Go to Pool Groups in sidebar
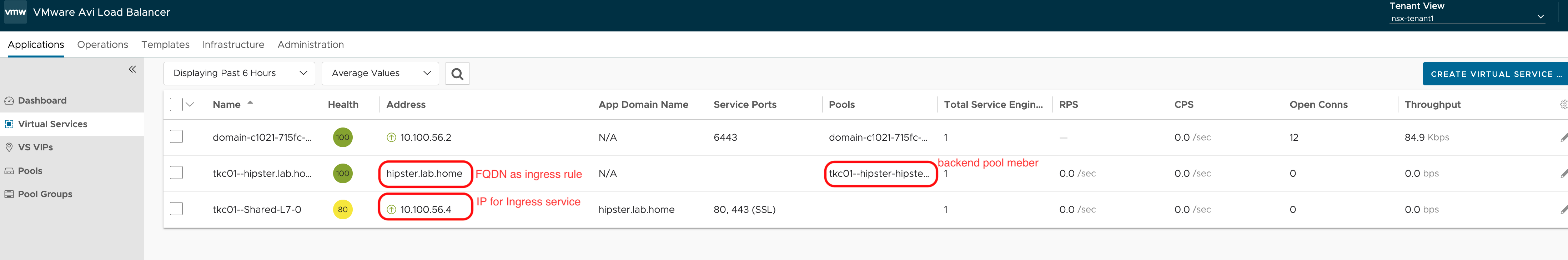This screenshot has height=260, width=1568. 45,194
